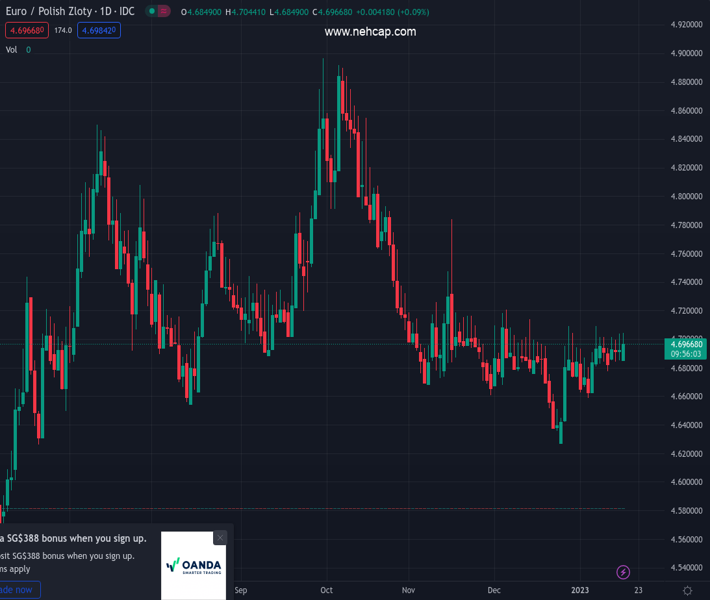Close the OANDA bonus advertisement

[x=220, y=537]
